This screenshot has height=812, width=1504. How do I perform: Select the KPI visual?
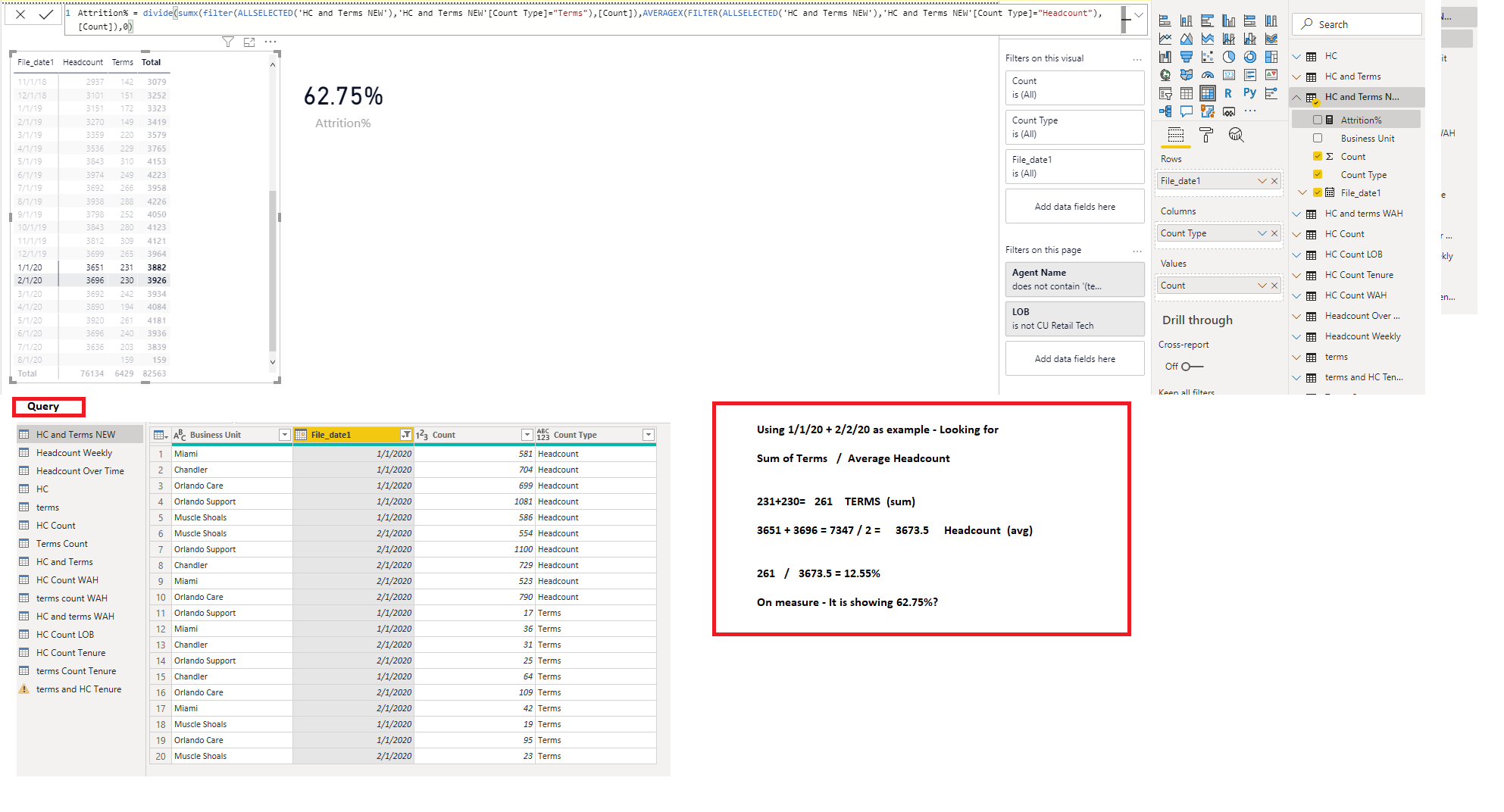[x=1271, y=75]
